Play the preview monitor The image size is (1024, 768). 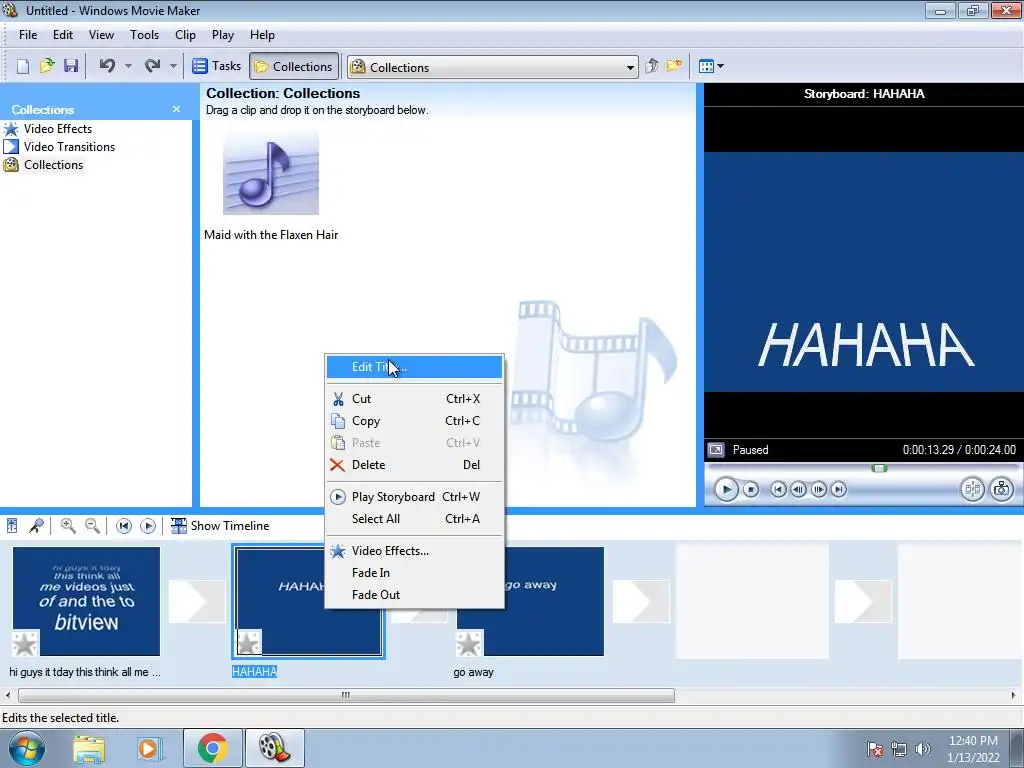[726, 489]
